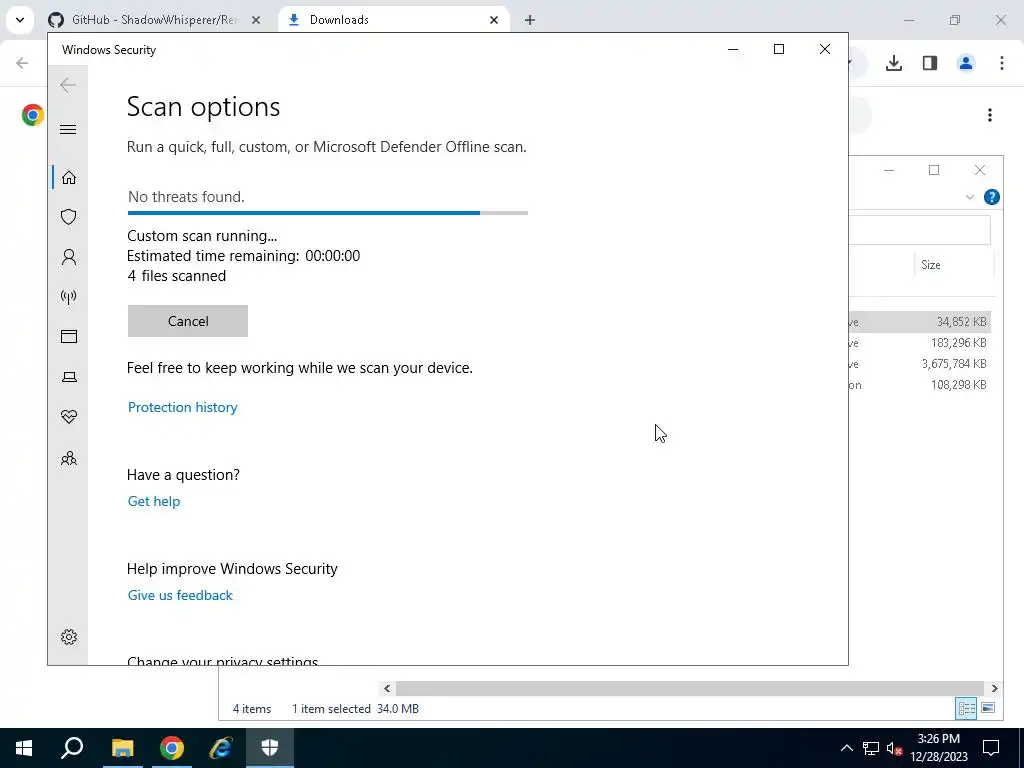Viewport: 1024px width, 768px height.
Task: Click horizontal scrollbar left arrow
Action: coord(387,688)
